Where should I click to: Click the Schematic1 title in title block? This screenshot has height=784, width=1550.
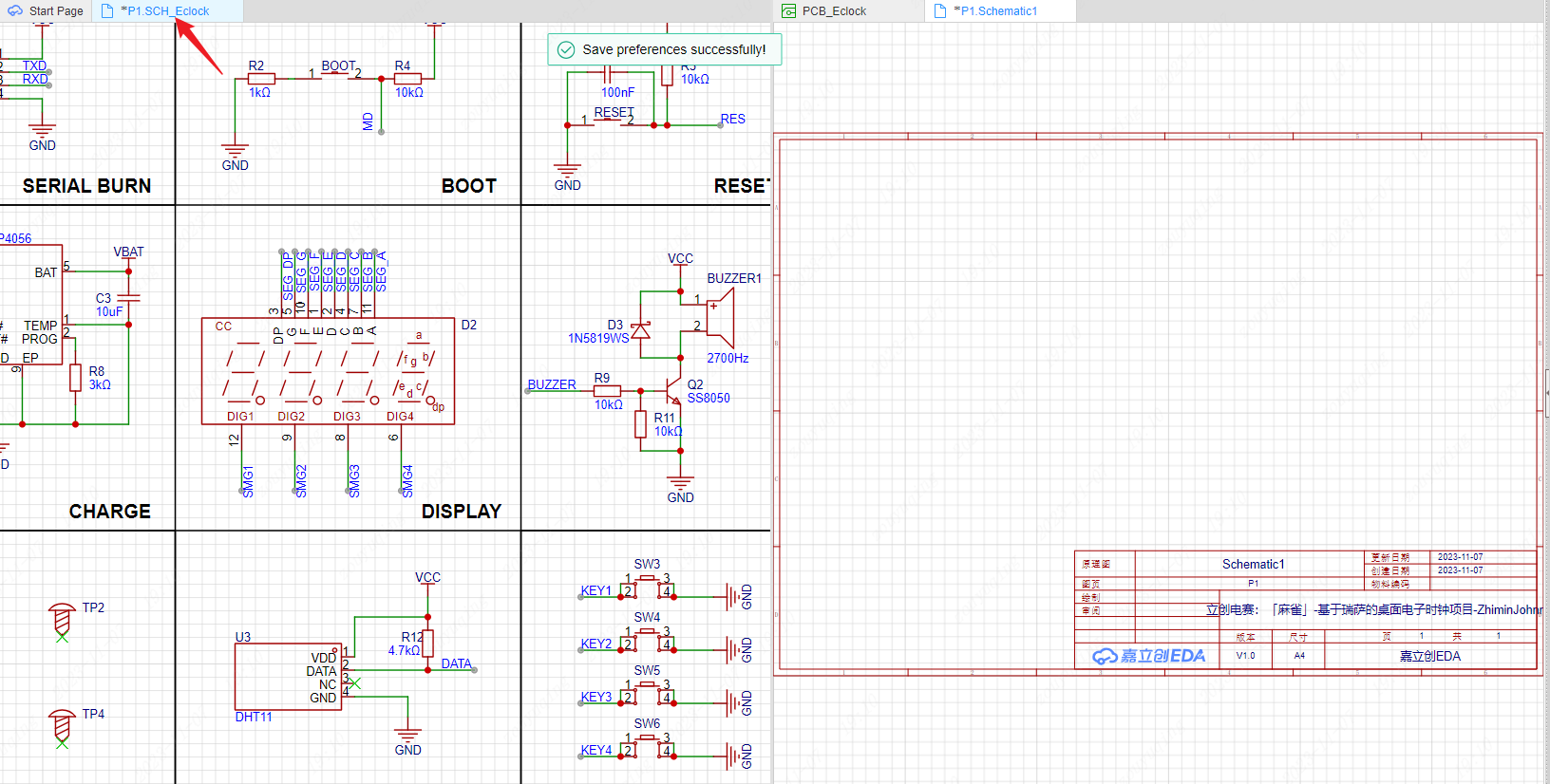coord(1254,564)
